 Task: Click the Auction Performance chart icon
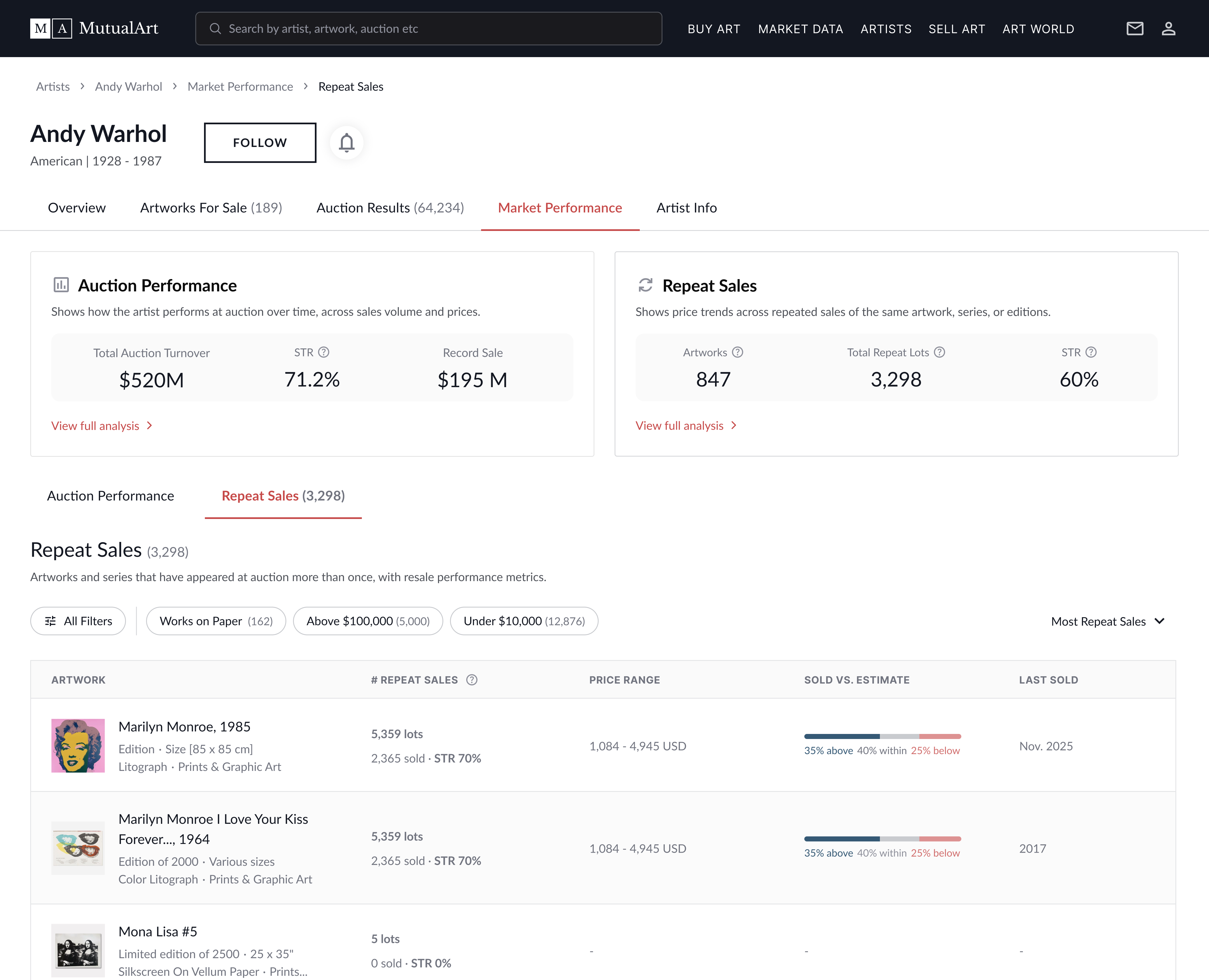tap(61, 285)
